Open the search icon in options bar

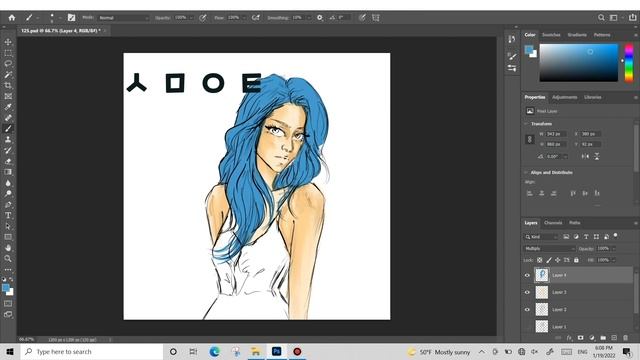pos(601,18)
